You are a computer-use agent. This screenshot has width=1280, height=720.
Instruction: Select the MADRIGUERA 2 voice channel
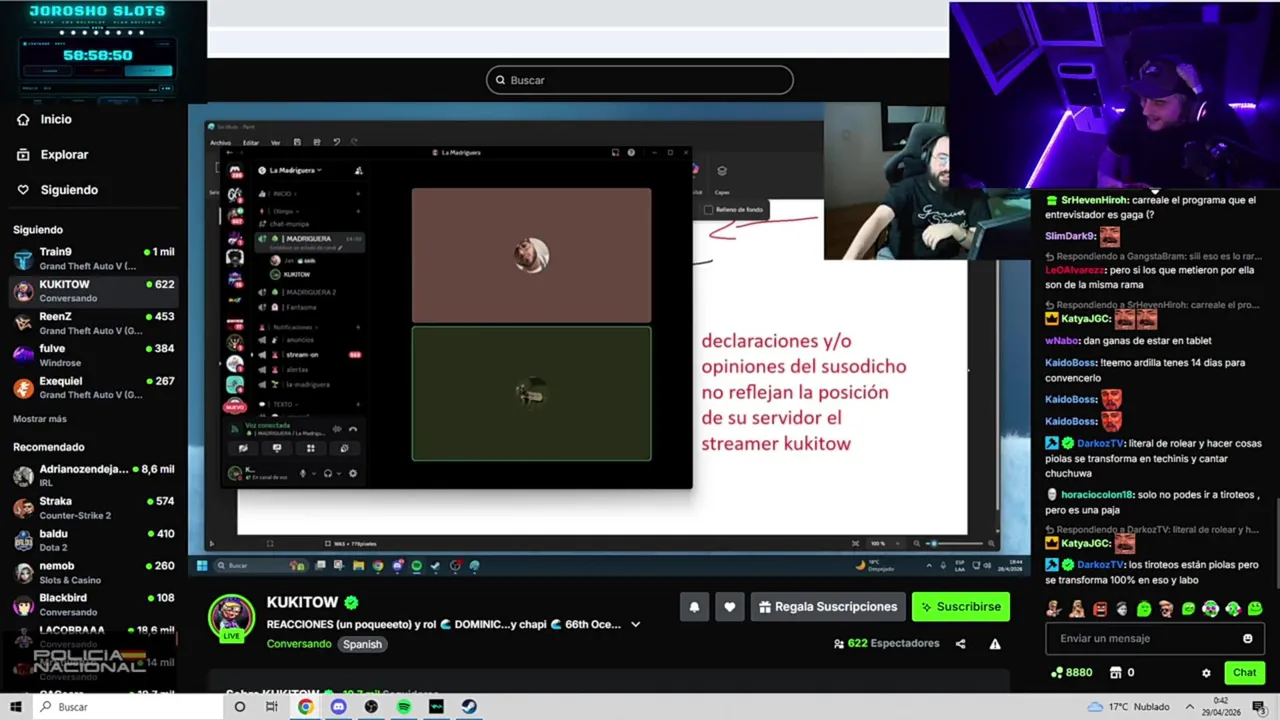[310, 292]
